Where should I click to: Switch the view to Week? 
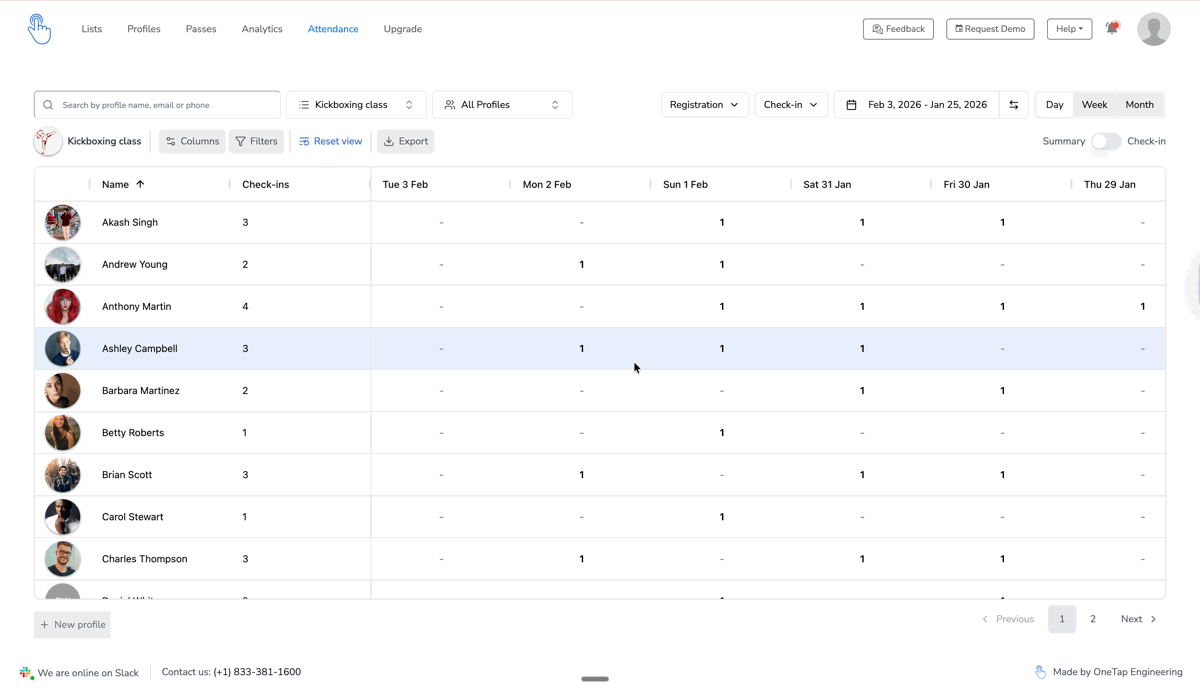[x=1094, y=105]
